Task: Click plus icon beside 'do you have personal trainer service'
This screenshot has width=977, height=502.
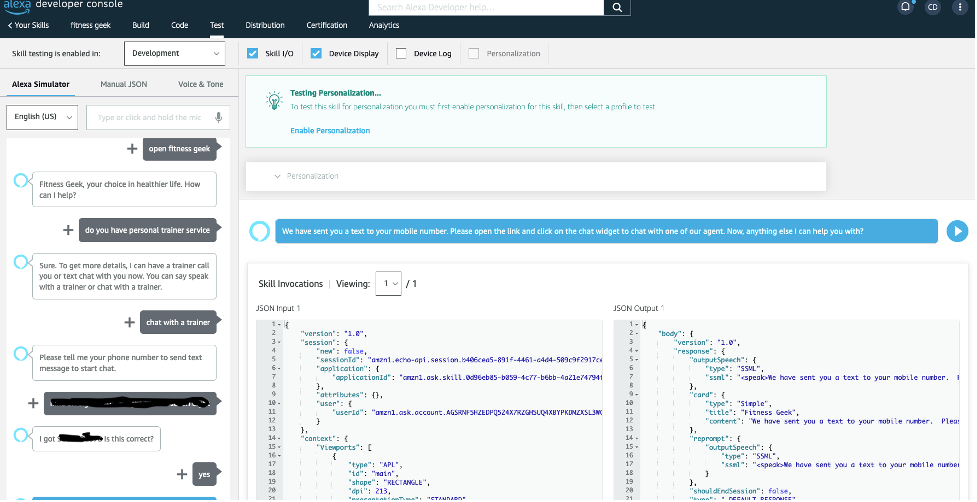Action: click(68, 230)
